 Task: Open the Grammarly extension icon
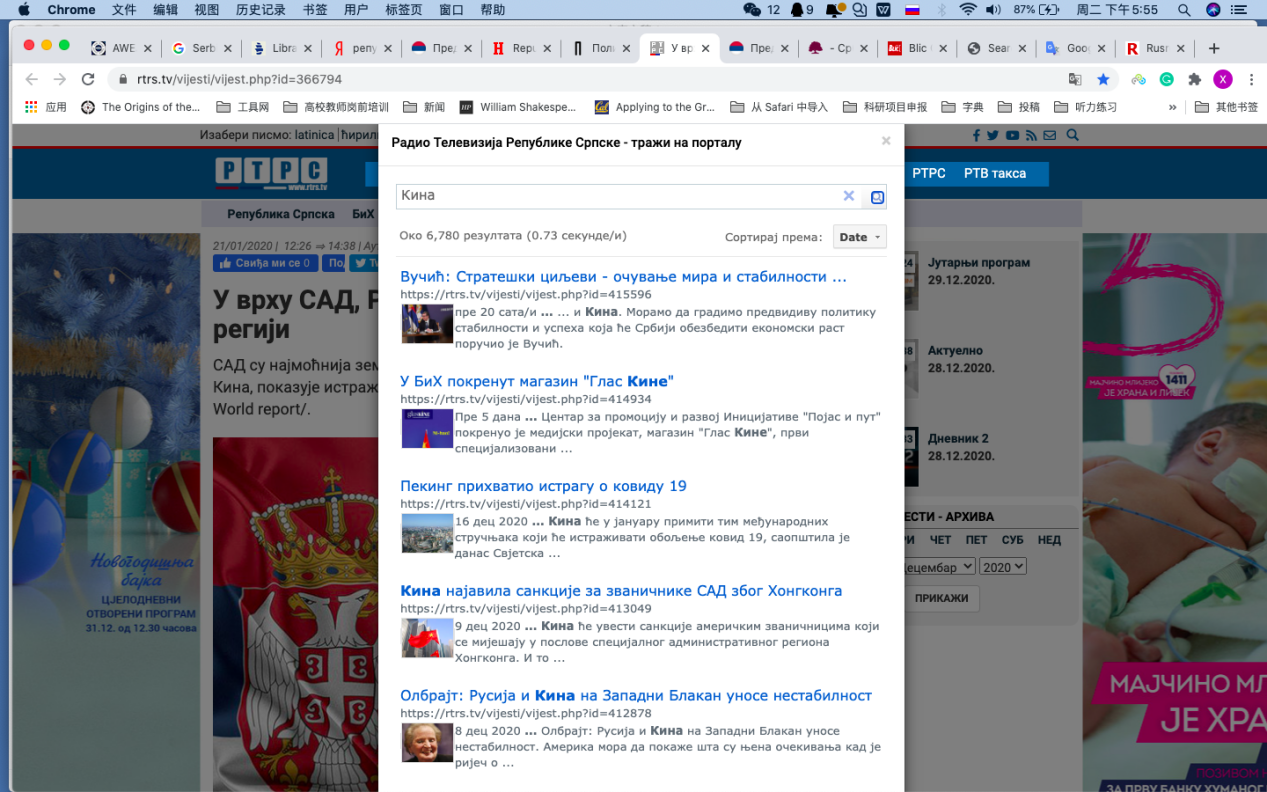click(1166, 79)
